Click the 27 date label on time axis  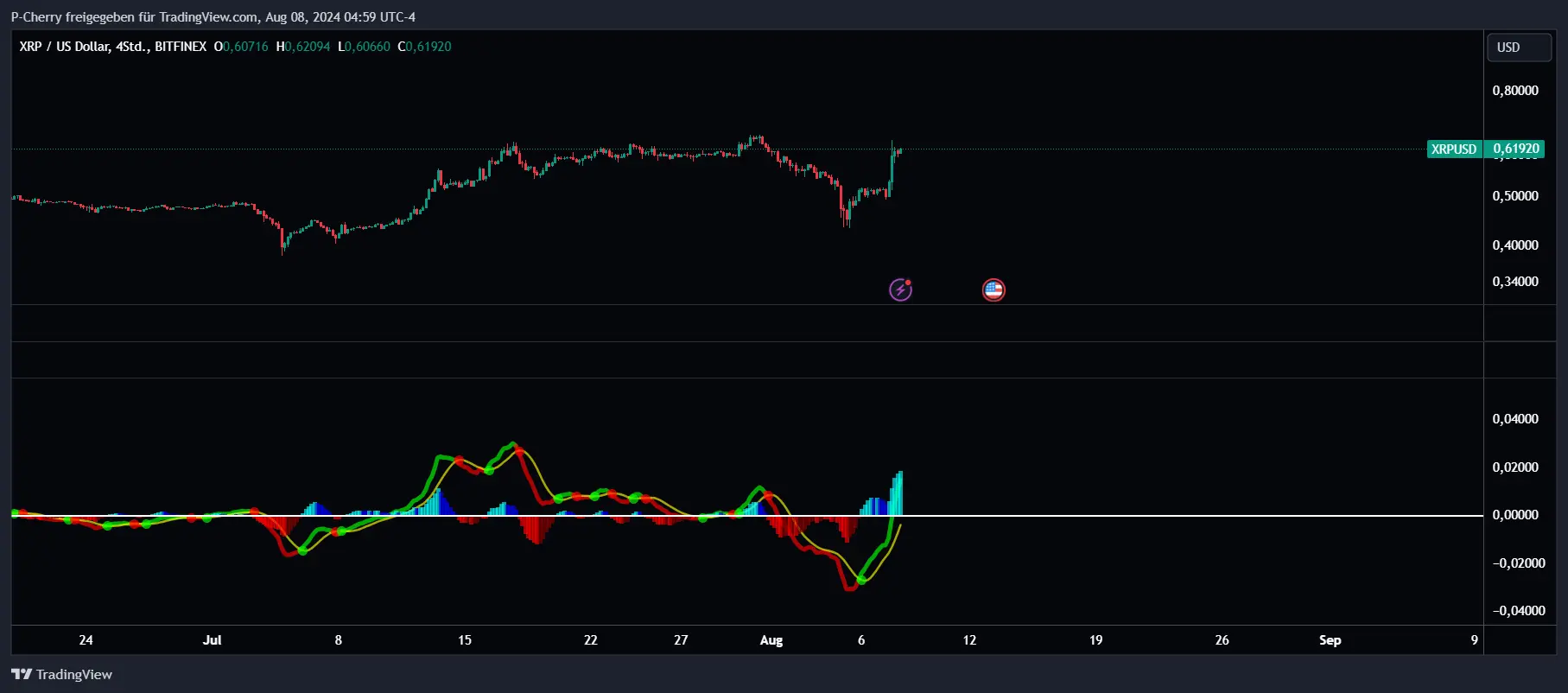[681, 640]
